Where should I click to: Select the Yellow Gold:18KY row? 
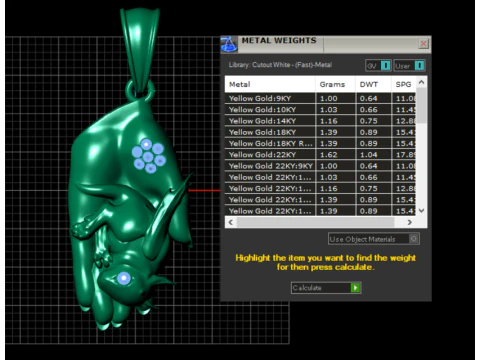(x=320, y=132)
